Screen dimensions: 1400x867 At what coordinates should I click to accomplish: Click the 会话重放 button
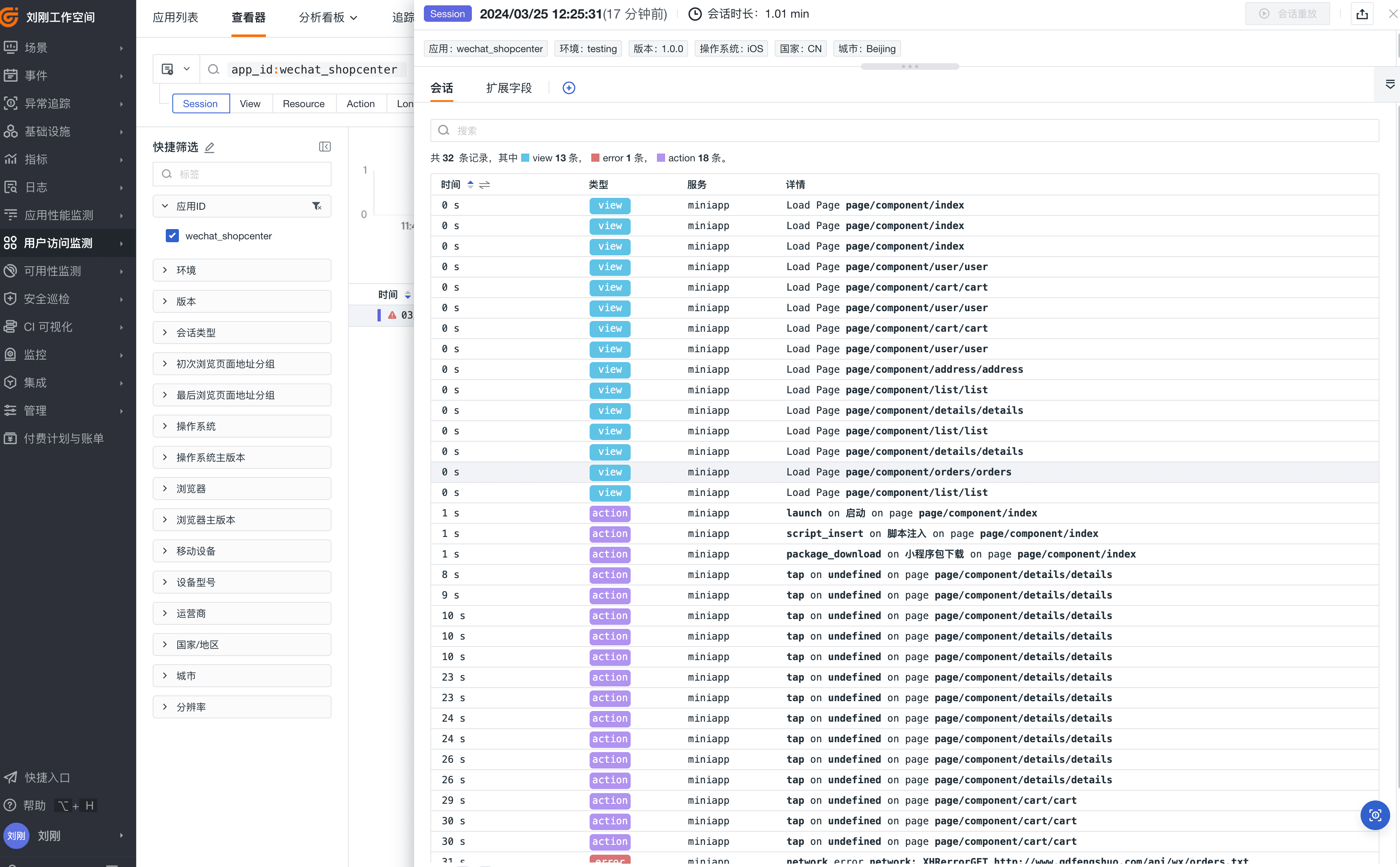pyautogui.click(x=1287, y=14)
